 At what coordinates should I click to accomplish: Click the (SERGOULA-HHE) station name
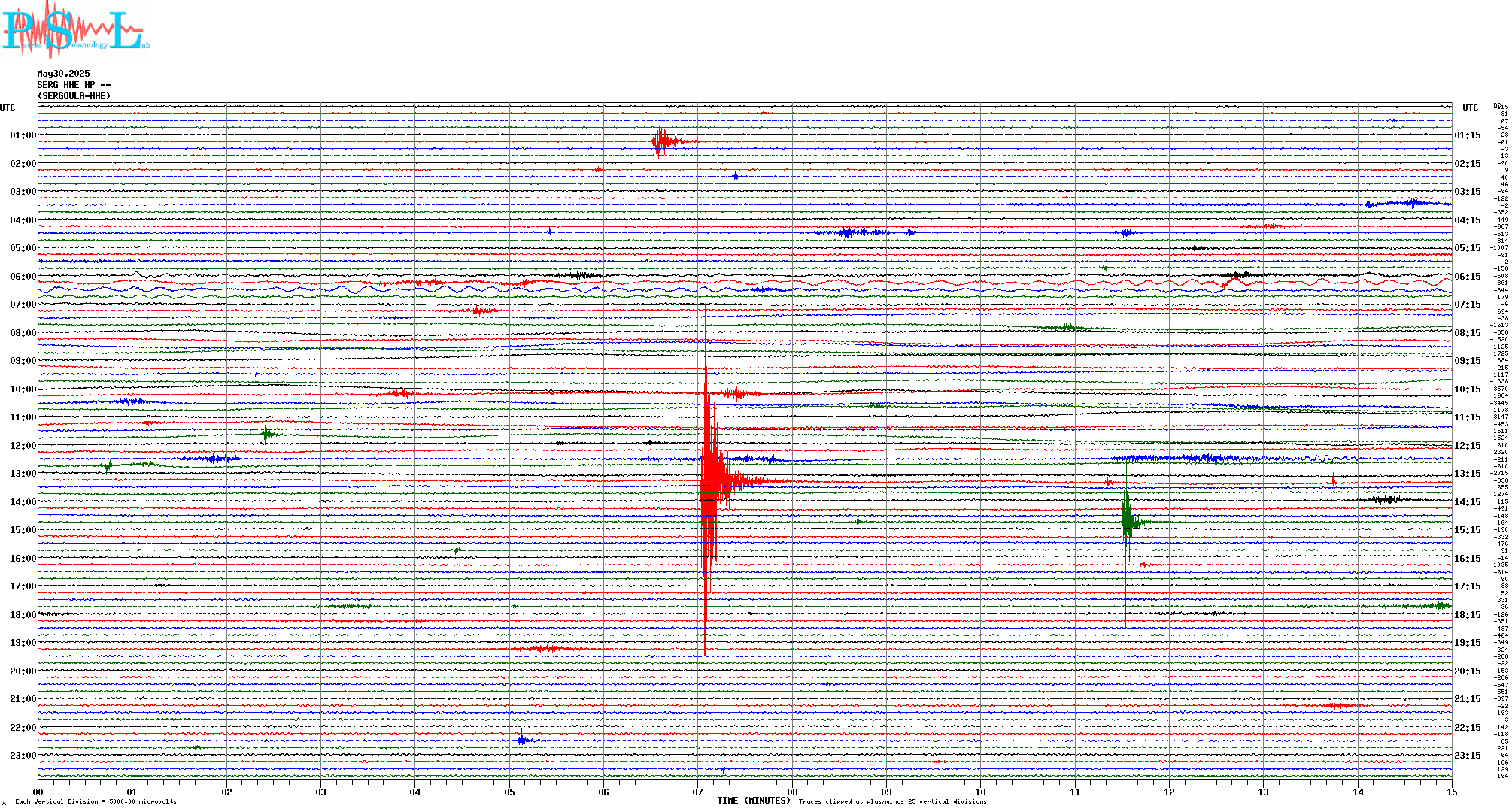(74, 96)
